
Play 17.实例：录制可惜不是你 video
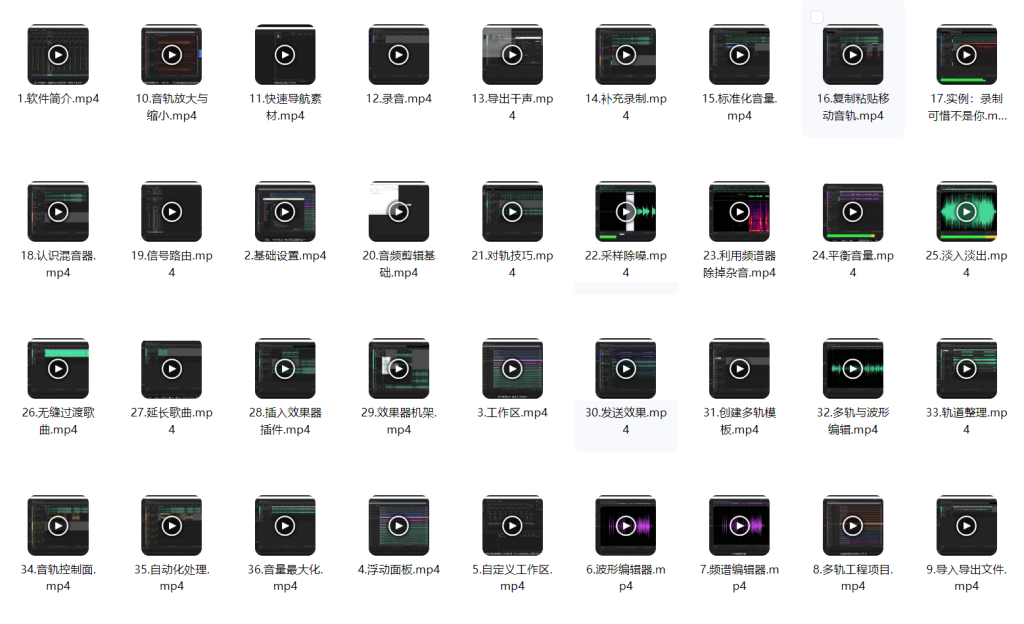pos(966,55)
